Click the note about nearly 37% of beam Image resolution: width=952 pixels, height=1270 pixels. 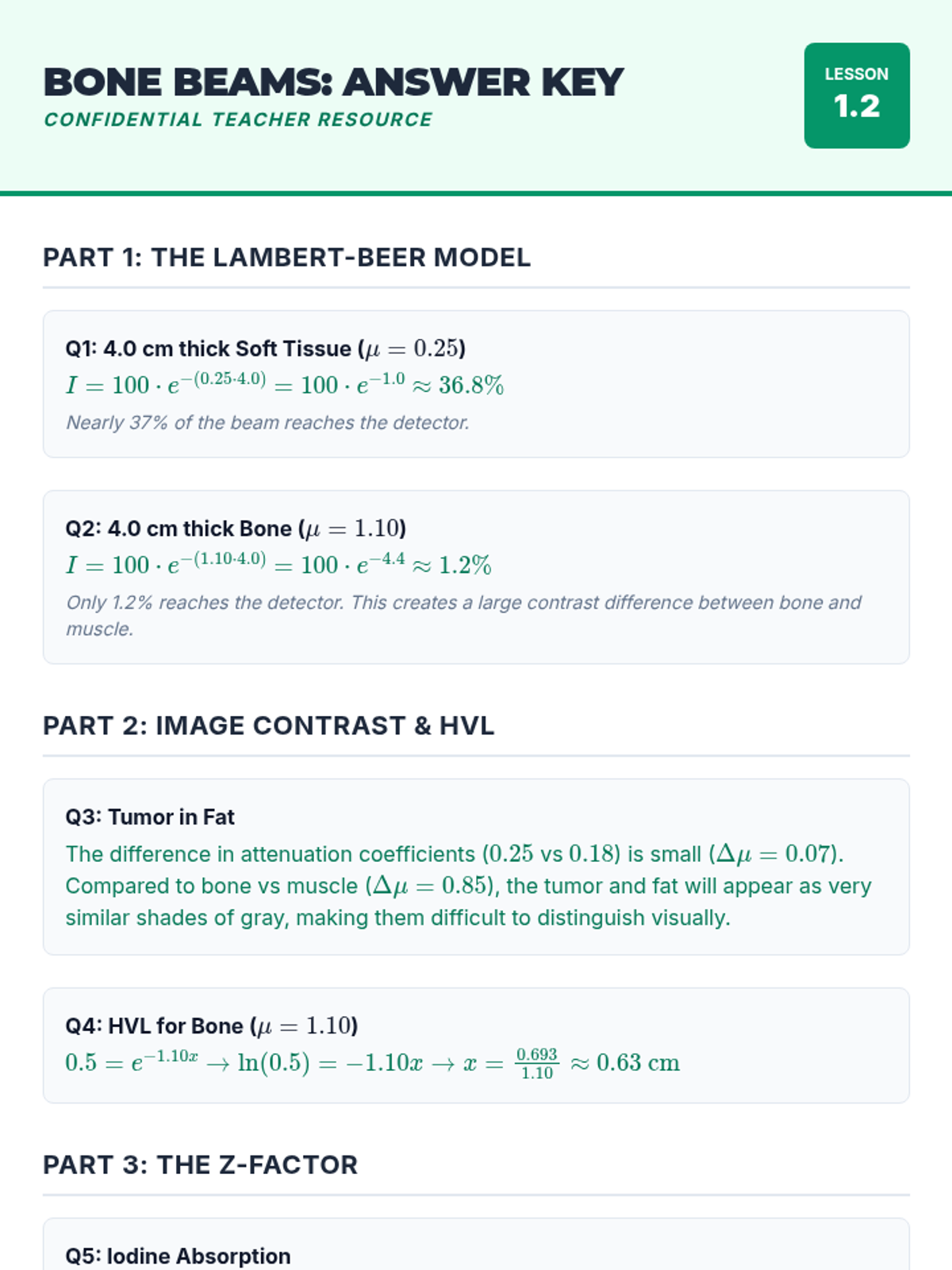tap(267, 422)
